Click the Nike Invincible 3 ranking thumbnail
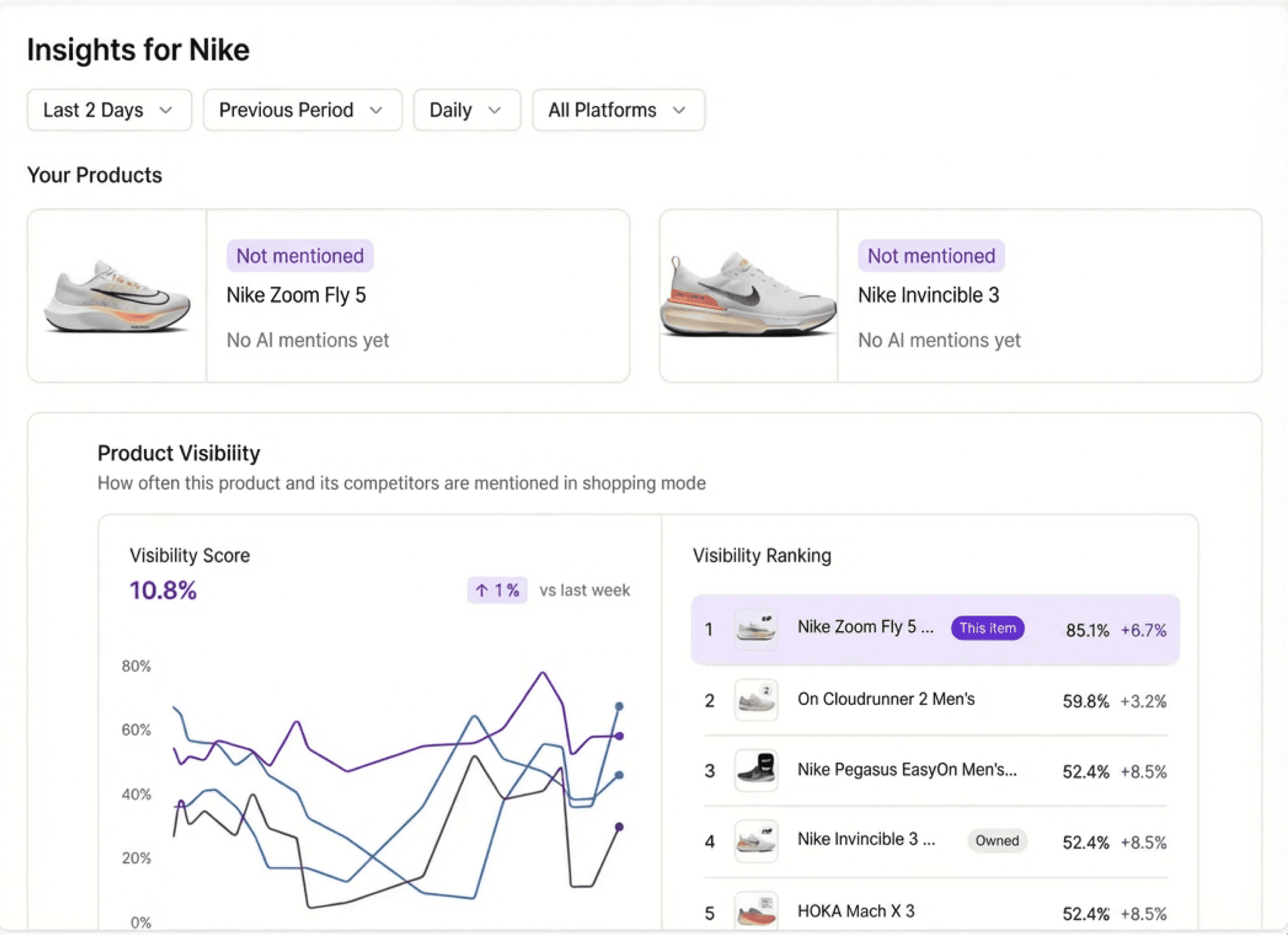Screen dimensions: 1288x935 coord(756,841)
